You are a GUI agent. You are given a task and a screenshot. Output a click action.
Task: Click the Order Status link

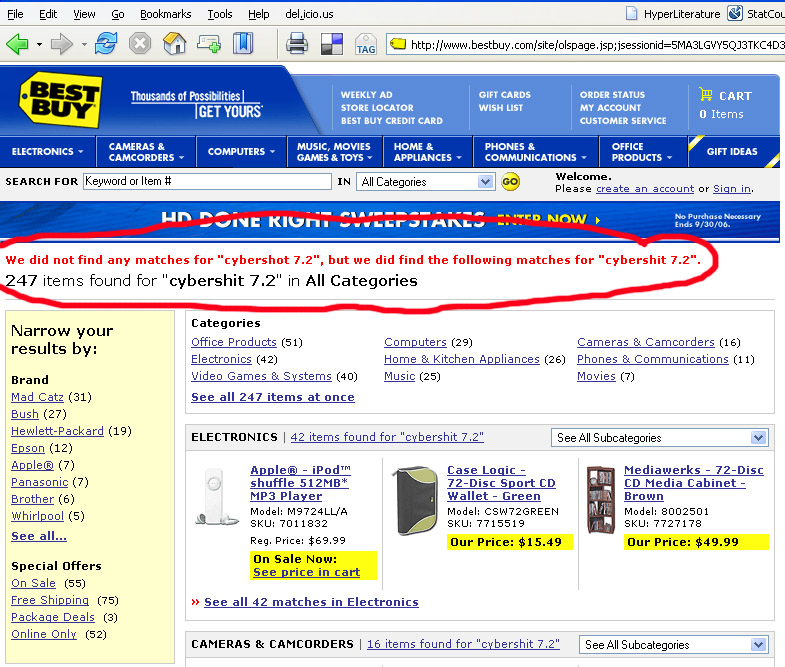pos(612,95)
